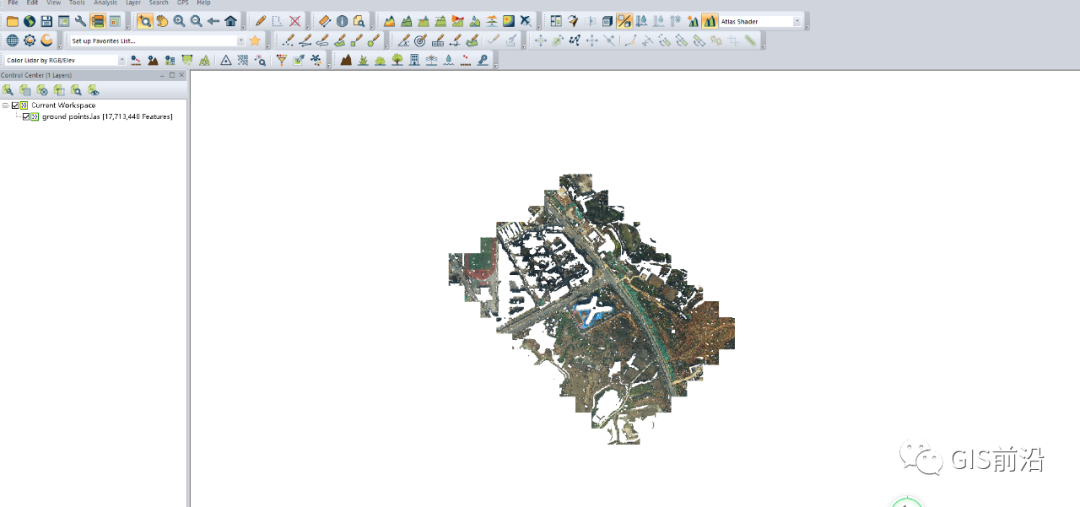Click the point cloud in map view
Viewport: 1080px width, 507px height.
[591, 308]
